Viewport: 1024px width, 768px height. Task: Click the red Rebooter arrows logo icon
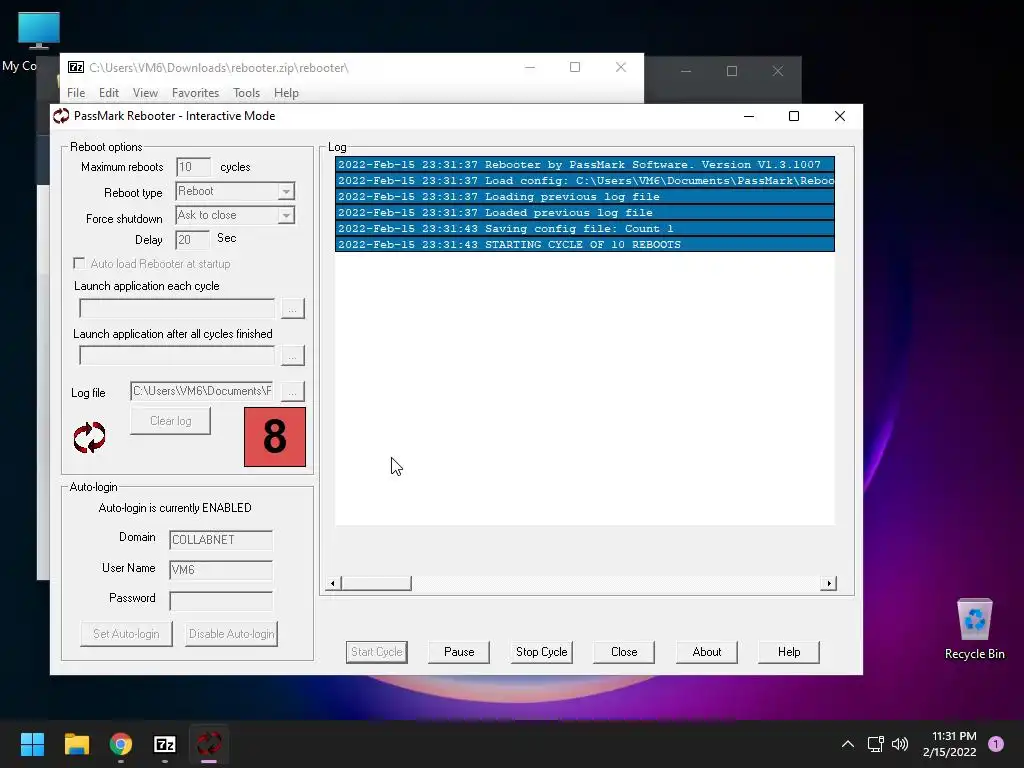[x=89, y=437]
